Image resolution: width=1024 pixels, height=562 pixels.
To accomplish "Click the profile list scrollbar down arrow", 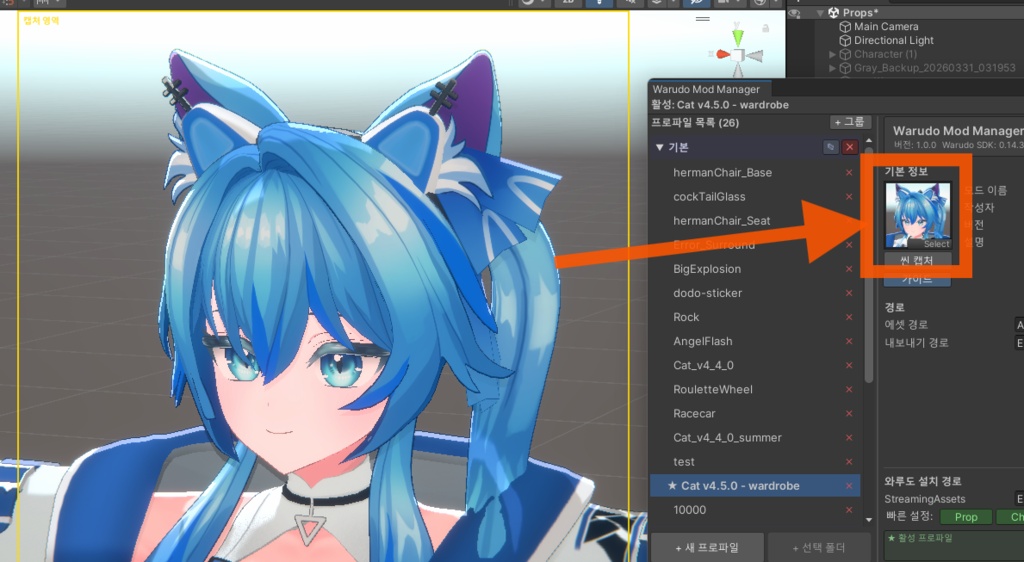I will coord(869,520).
